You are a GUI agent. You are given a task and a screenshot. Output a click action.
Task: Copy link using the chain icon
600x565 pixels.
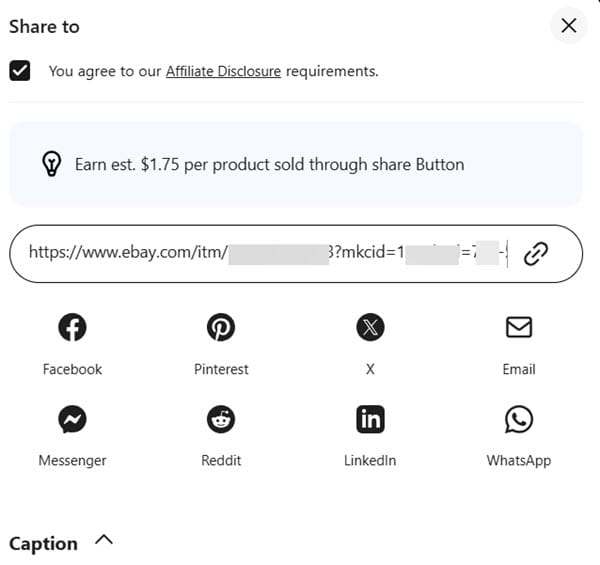[x=536, y=254]
